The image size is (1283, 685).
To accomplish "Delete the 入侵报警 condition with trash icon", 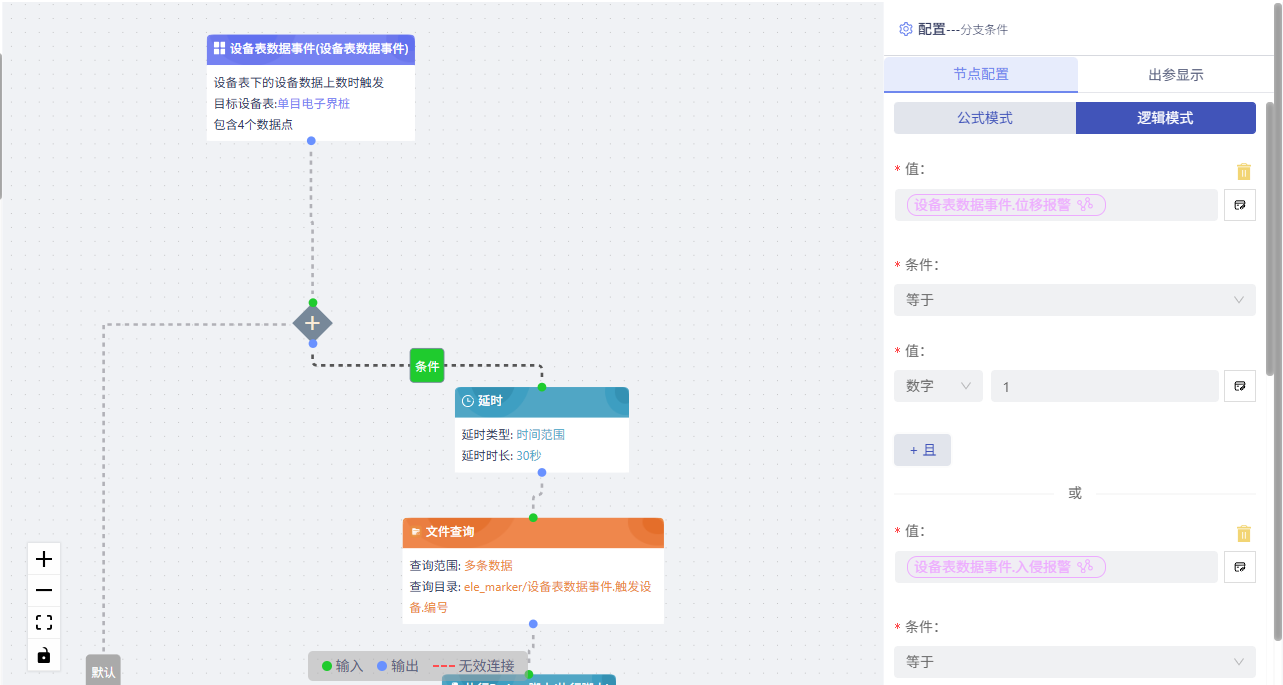I will (1243, 533).
